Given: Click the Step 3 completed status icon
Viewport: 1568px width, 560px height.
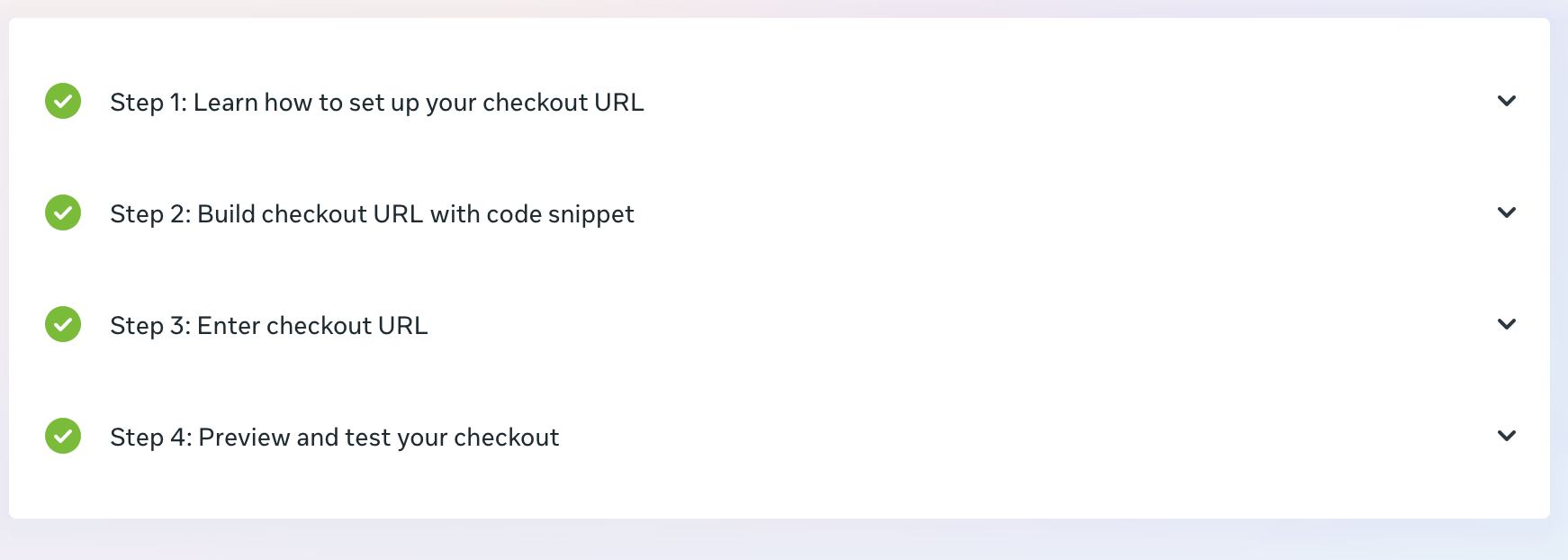Looking at the screenshot, I should click(x=63, y=324).
